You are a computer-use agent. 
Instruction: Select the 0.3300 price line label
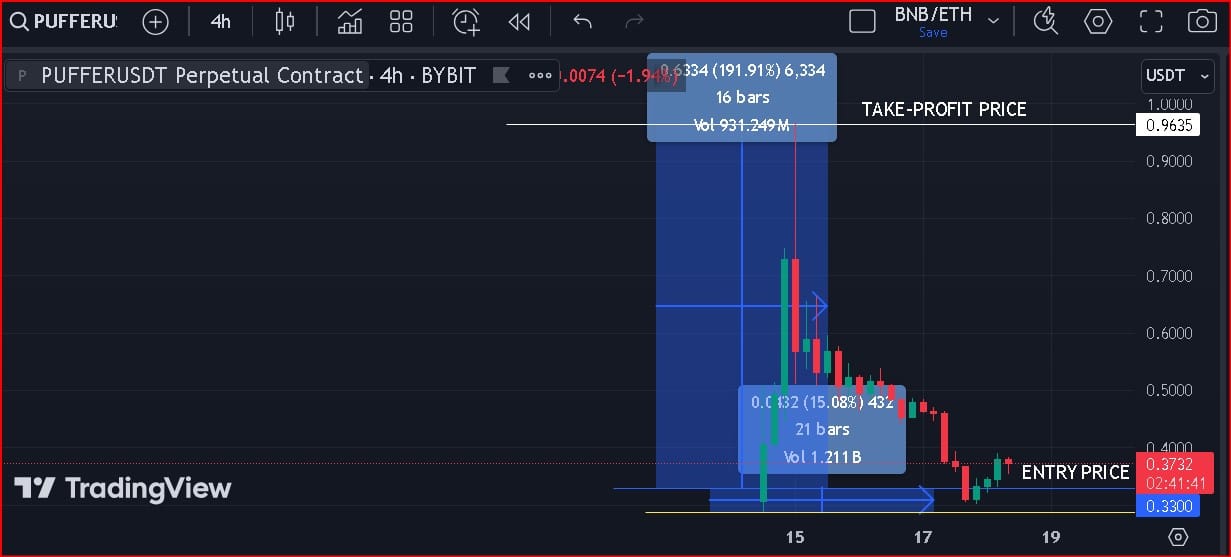tap(1170, 507)
